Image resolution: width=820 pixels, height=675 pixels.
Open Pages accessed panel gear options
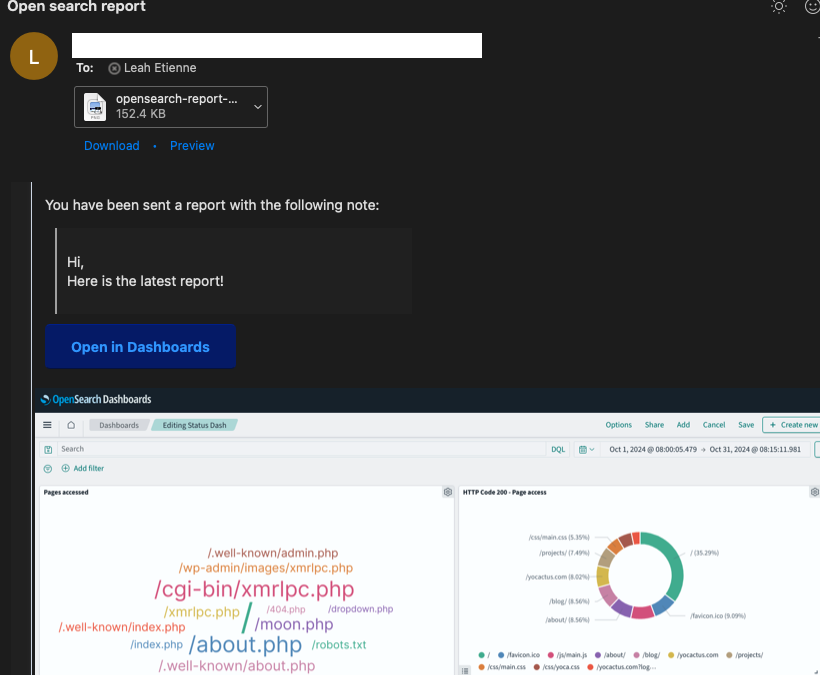(448, 492)
